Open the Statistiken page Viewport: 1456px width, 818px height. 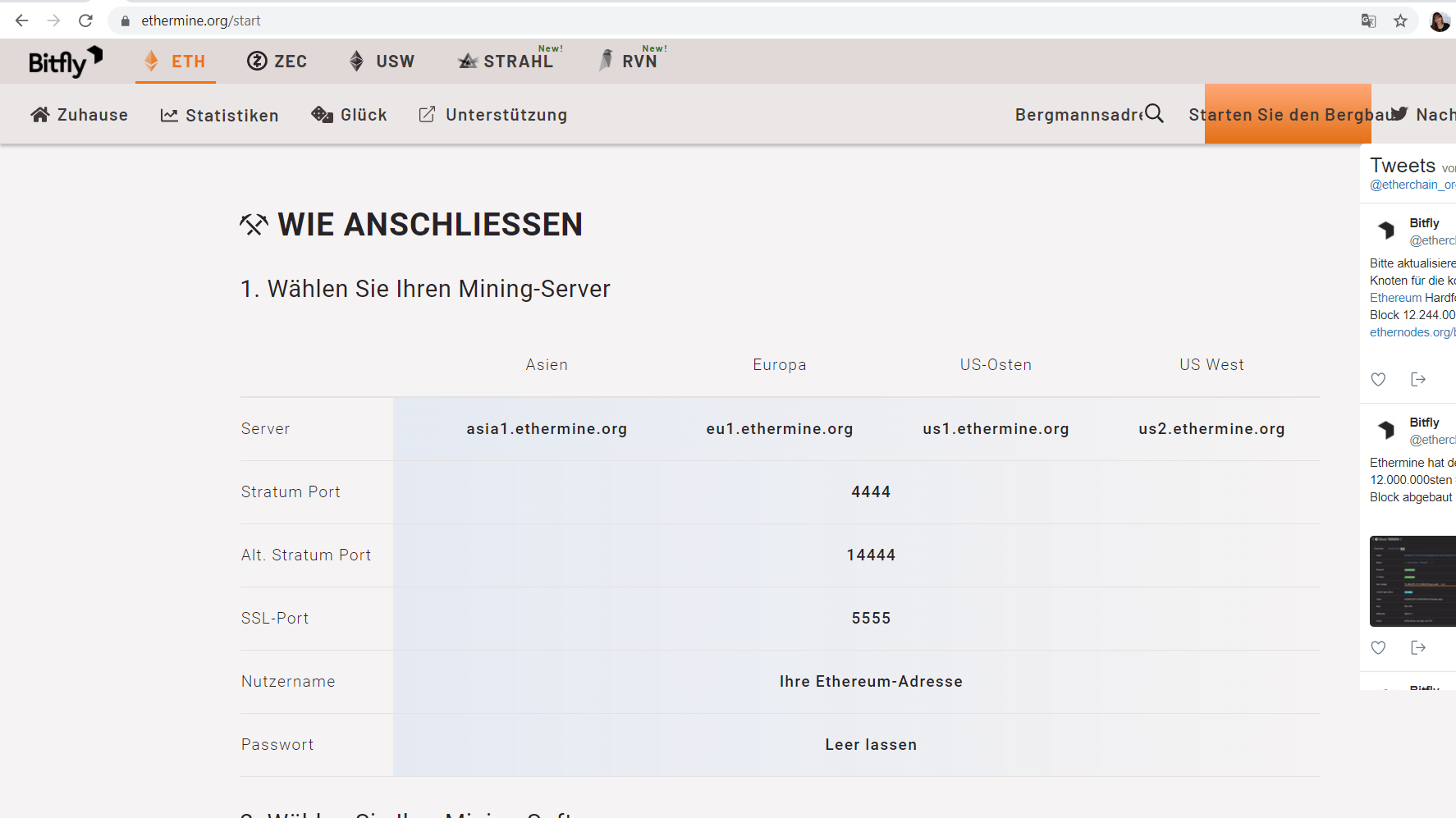pyautogui.click(x=220, y=116)
